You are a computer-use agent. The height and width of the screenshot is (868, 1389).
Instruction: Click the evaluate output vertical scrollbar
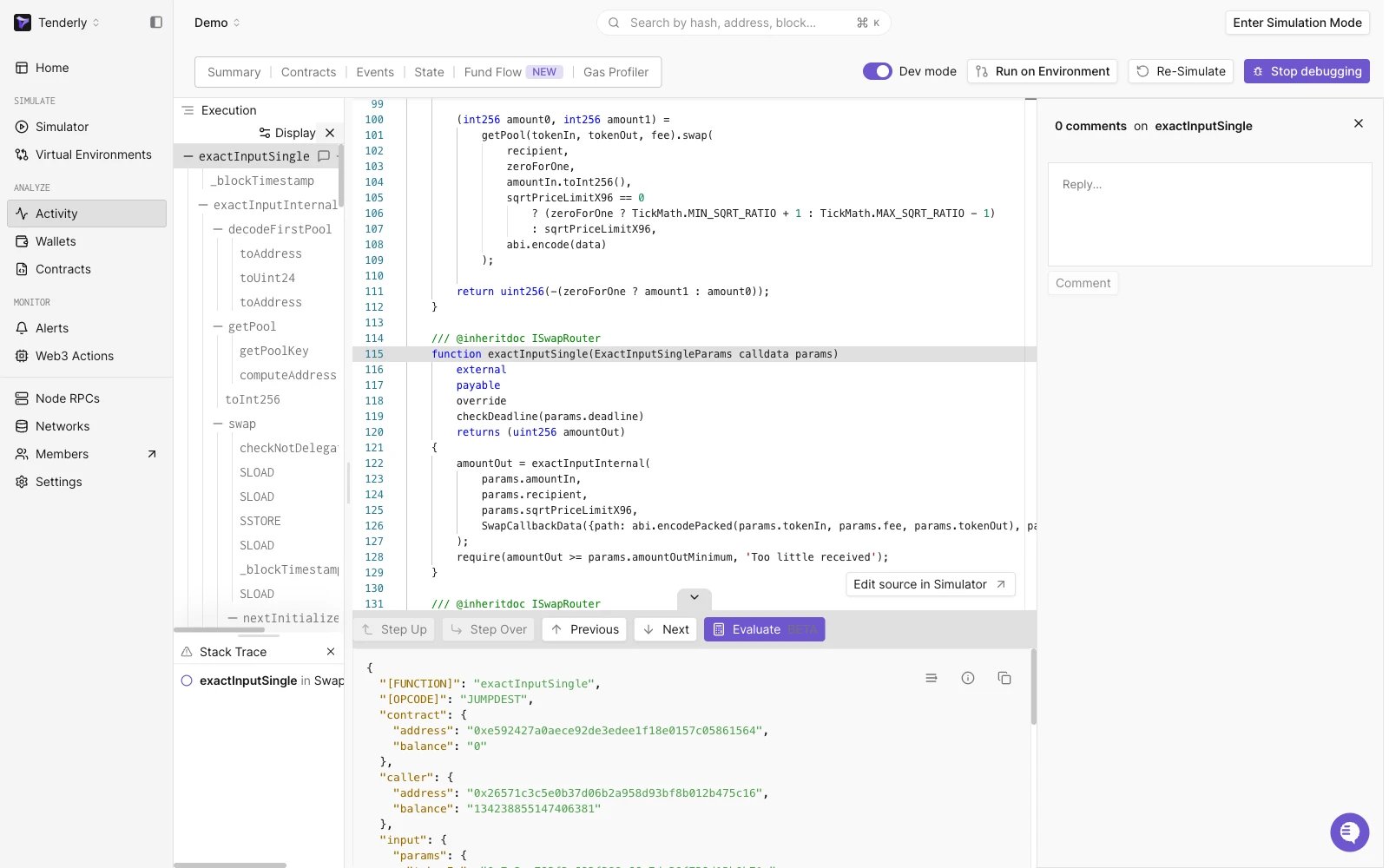(x=1033, y=686)
